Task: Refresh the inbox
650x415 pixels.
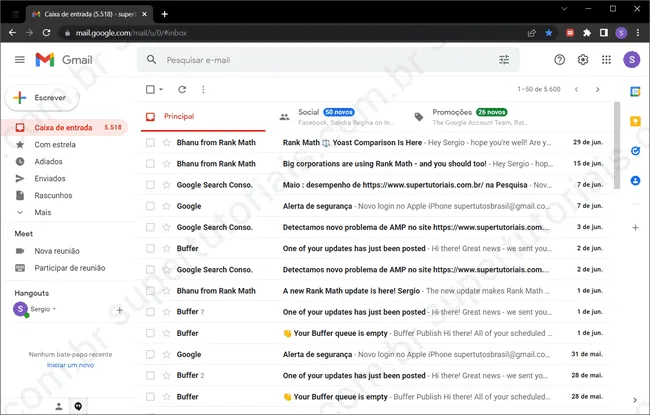Action: [x=182, y=89]
